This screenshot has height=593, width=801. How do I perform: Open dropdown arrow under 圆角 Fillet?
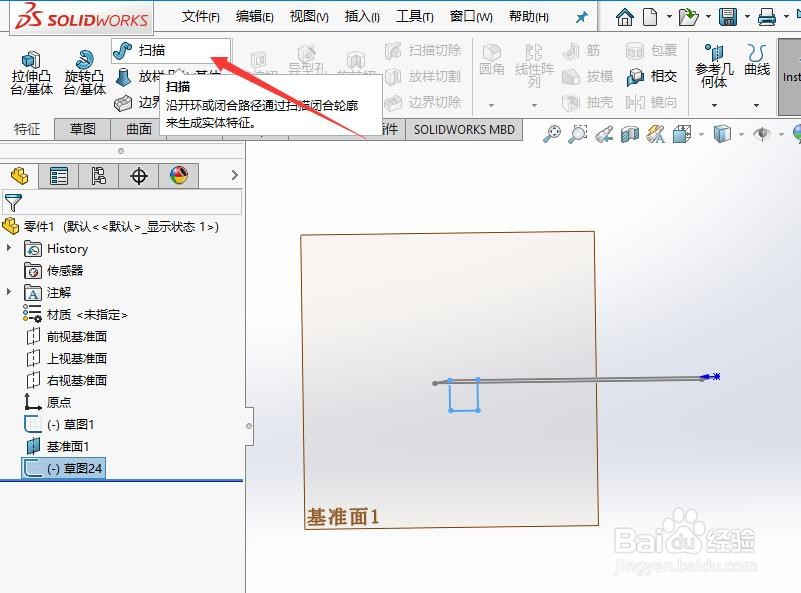coord(491,105)
